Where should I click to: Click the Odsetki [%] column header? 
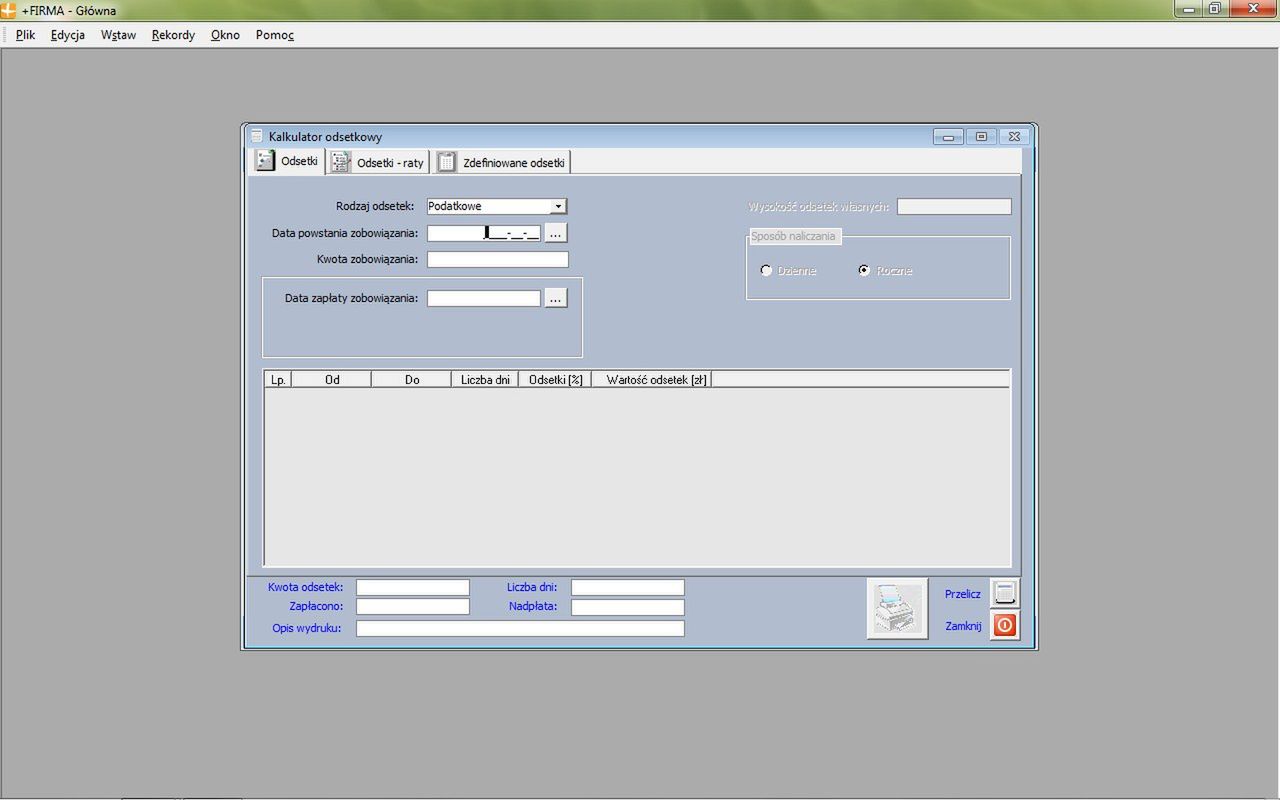[555, 380]
